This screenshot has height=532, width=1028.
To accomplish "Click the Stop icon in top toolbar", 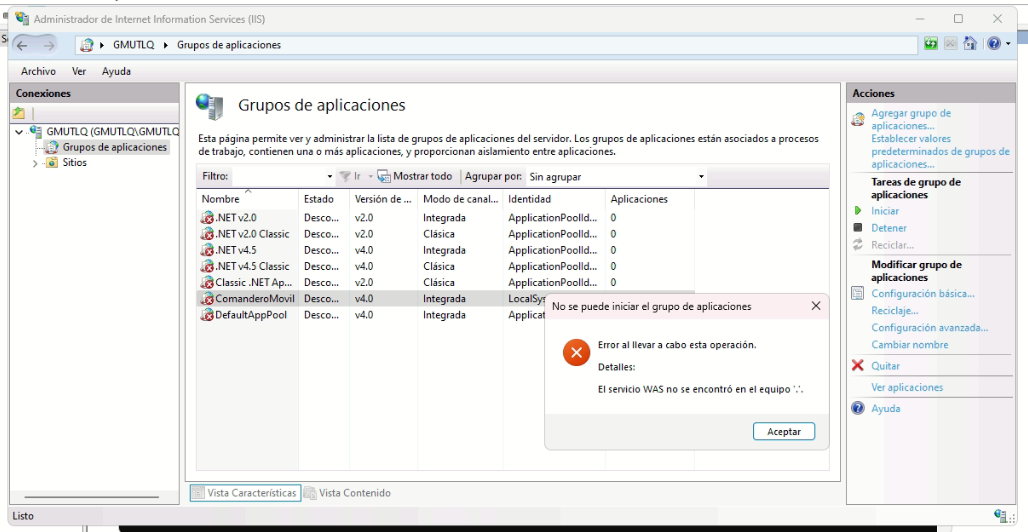I will pyautogui.click(x=950, y=44).
